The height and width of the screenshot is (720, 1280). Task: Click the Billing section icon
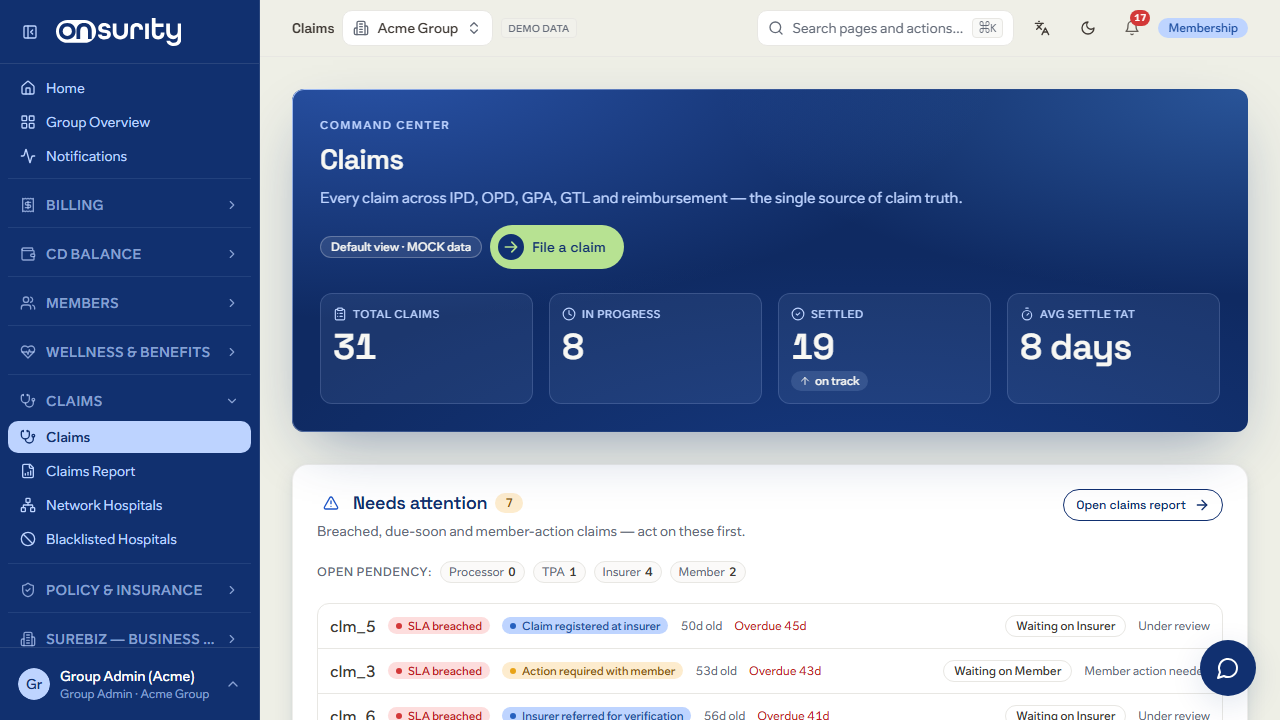(28, 205)
